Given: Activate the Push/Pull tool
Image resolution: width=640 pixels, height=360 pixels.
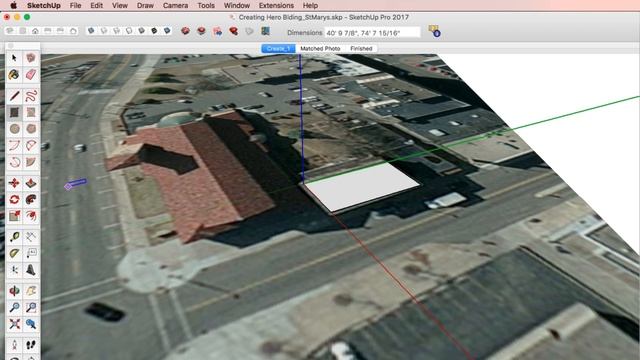Looking at the screenshot, I should [31, 183].
